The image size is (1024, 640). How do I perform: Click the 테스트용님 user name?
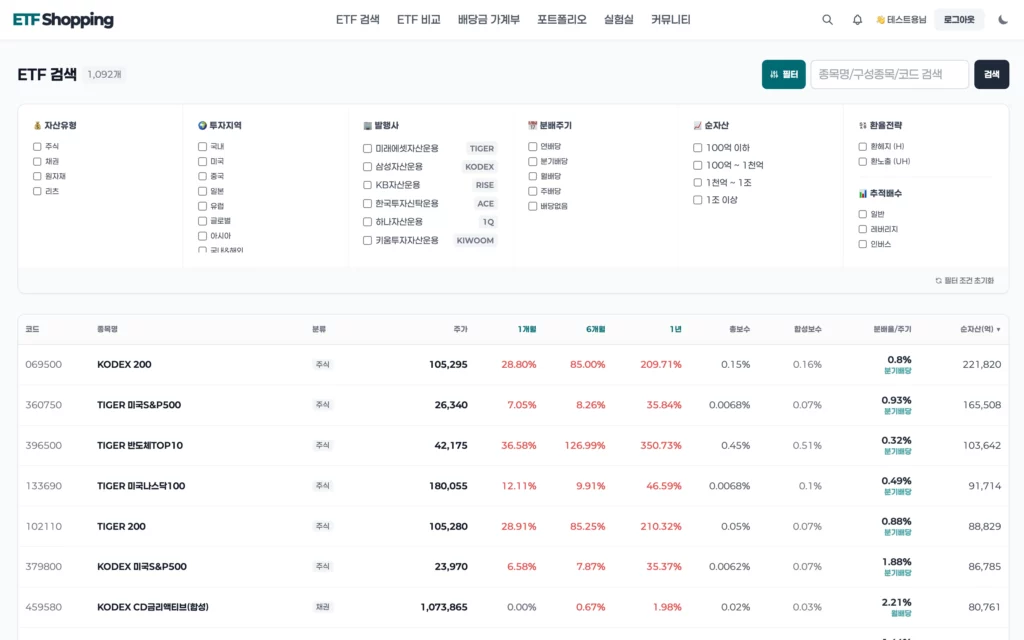tap(906, 20)
